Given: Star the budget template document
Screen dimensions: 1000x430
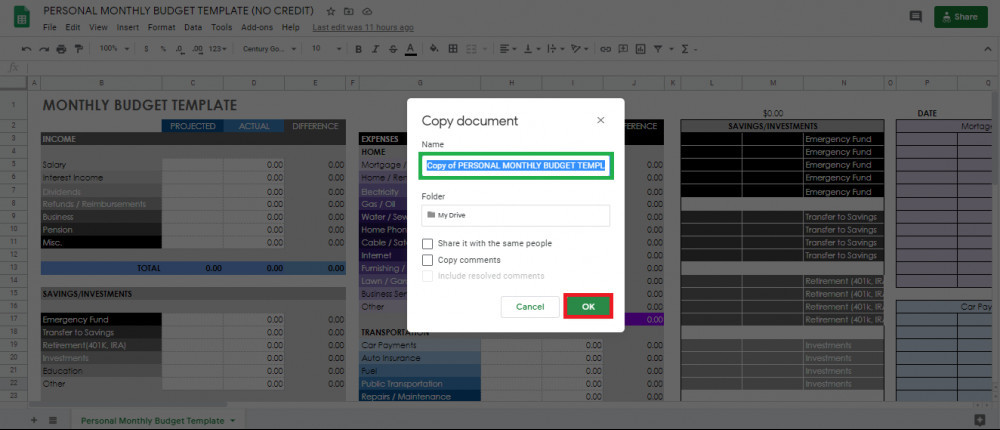Looking at the screenshot, I should coord(330,11).
